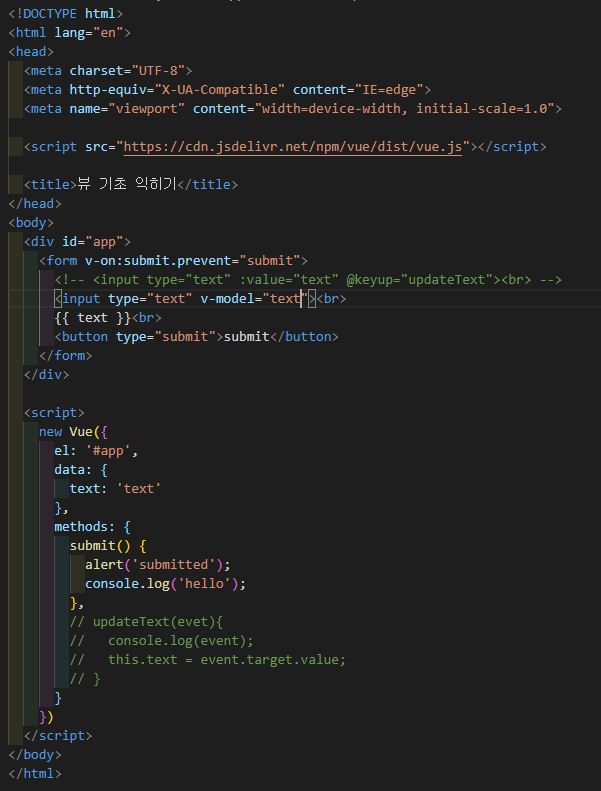Click the // this.text = event.target.value; comment
This screenshot has height=791, width=601.
[208, 660]
